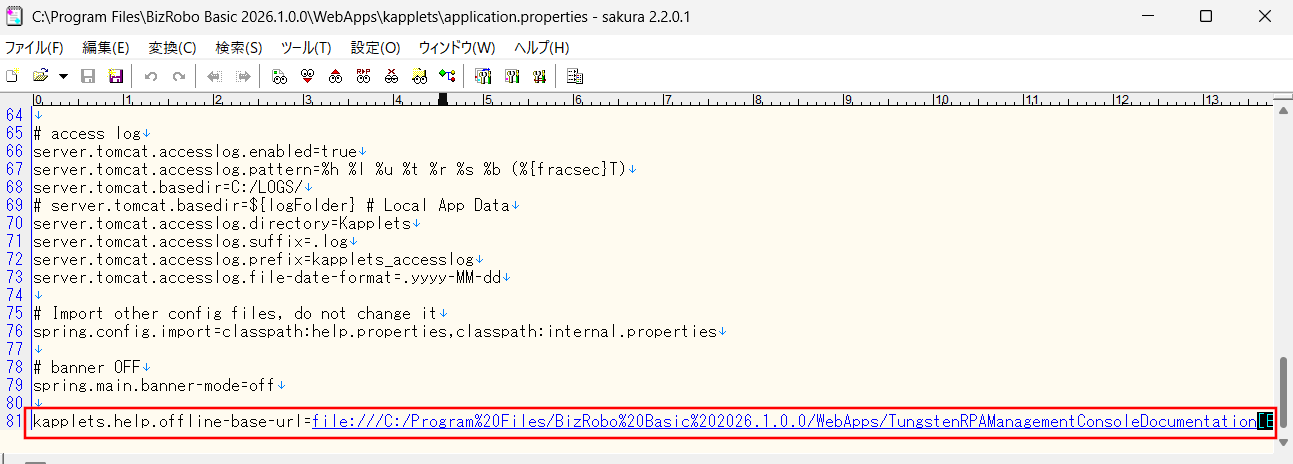Click the Redo arrow icon

pyautogui.click(x=179, y=76)
